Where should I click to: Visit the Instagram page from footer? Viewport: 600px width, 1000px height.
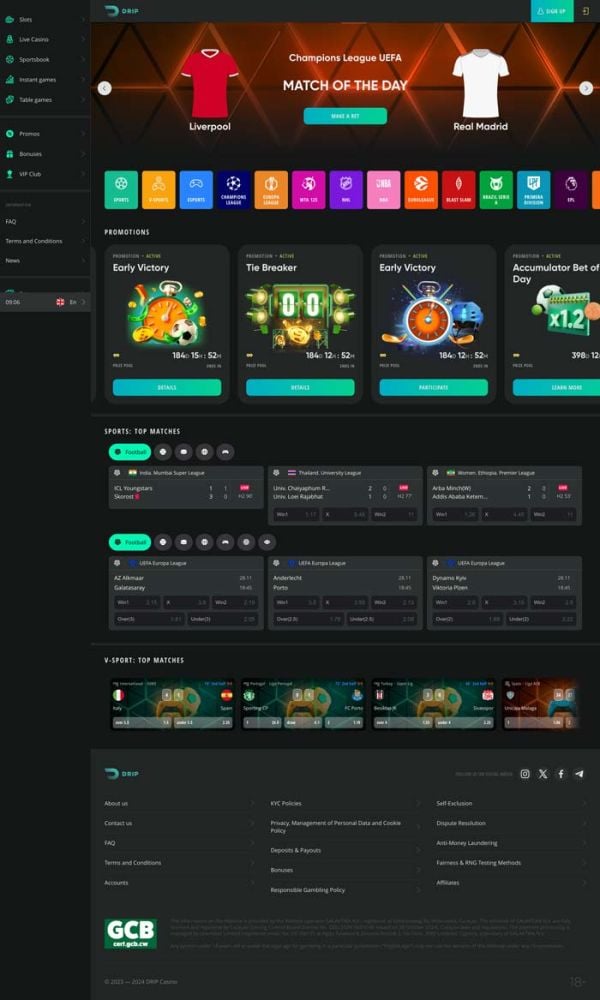525,774
